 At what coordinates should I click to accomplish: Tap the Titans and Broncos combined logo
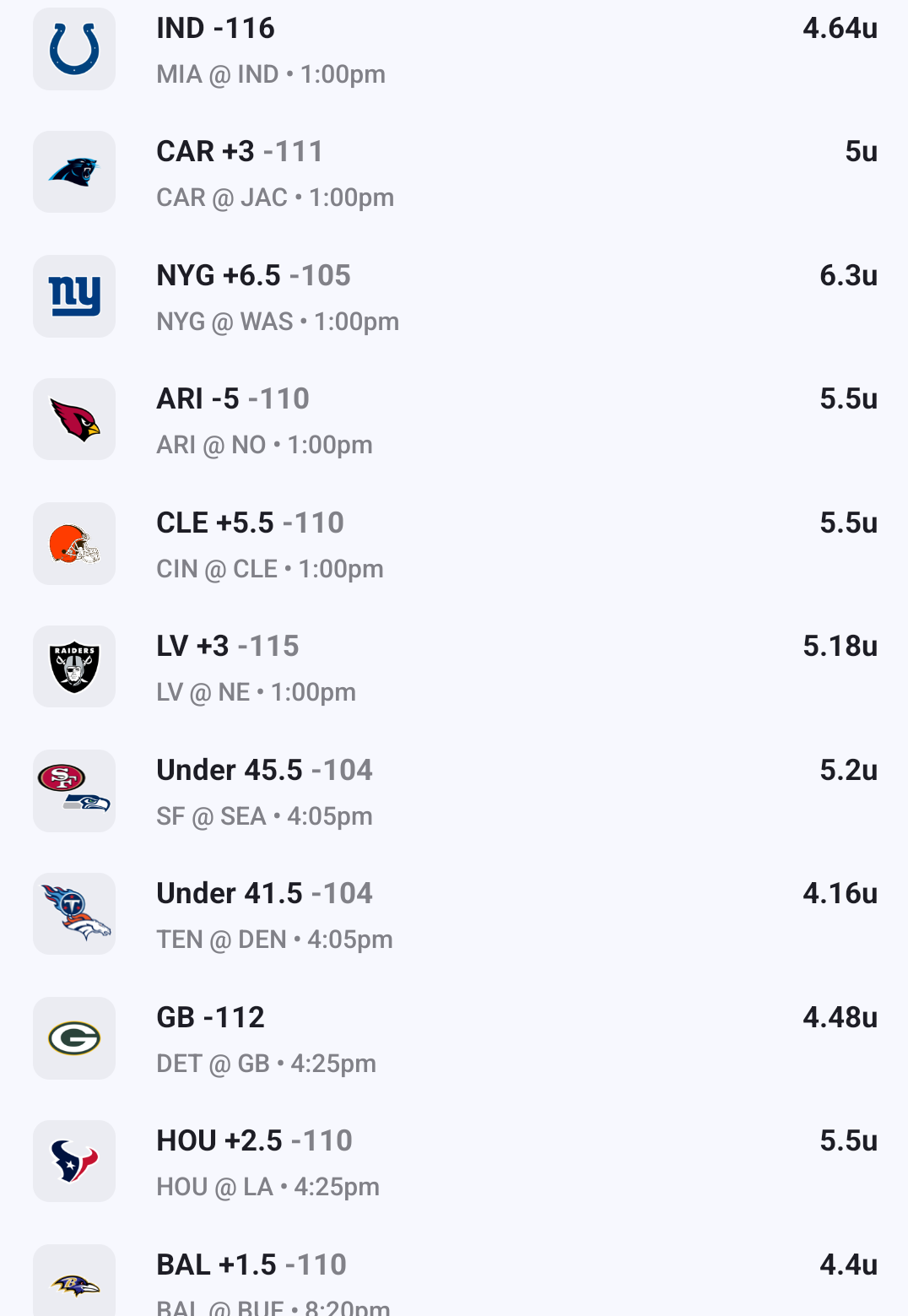[74, 914]
